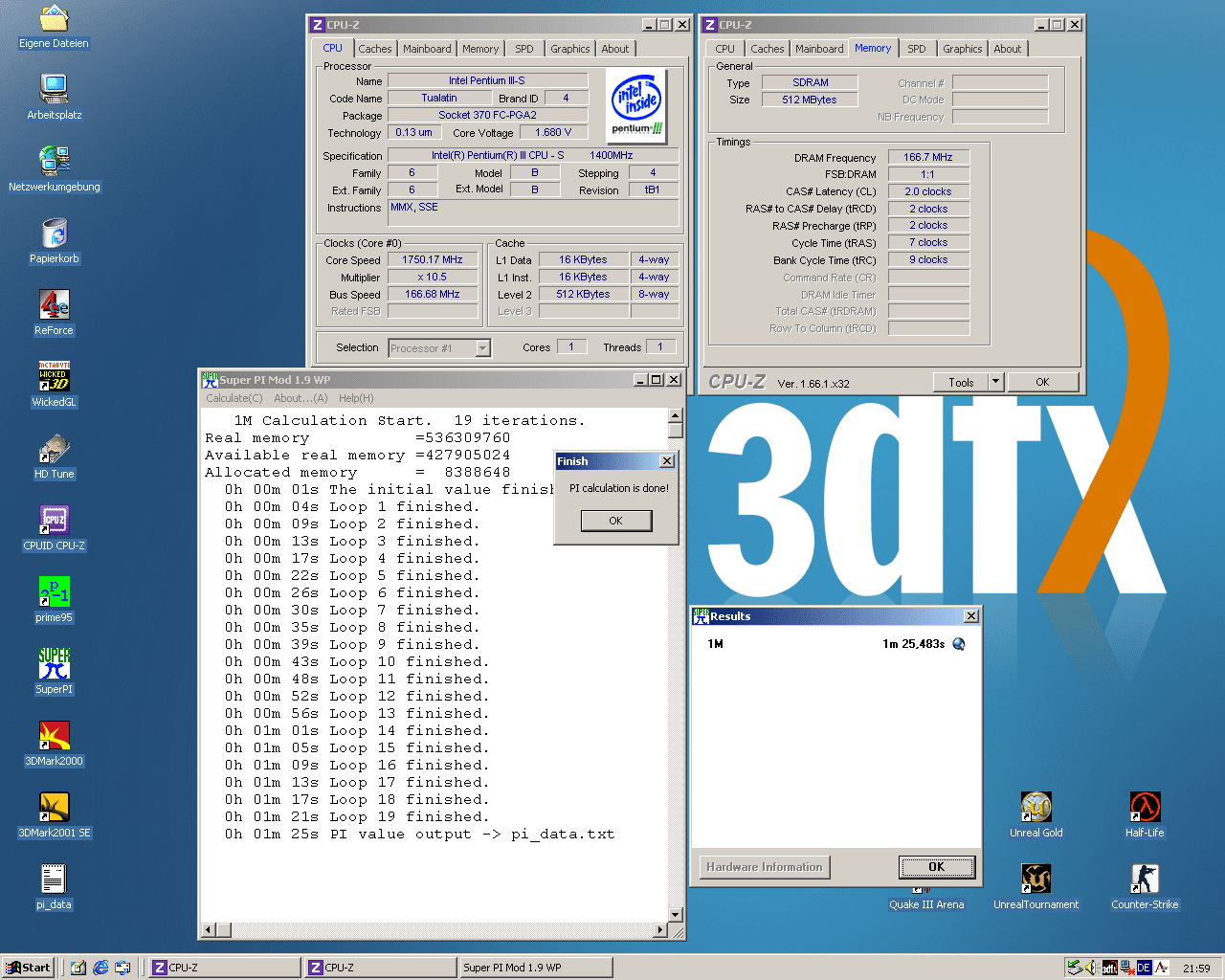Click the Windows Start button
Screen dimensions: 1225x980
tap(28, 968)
